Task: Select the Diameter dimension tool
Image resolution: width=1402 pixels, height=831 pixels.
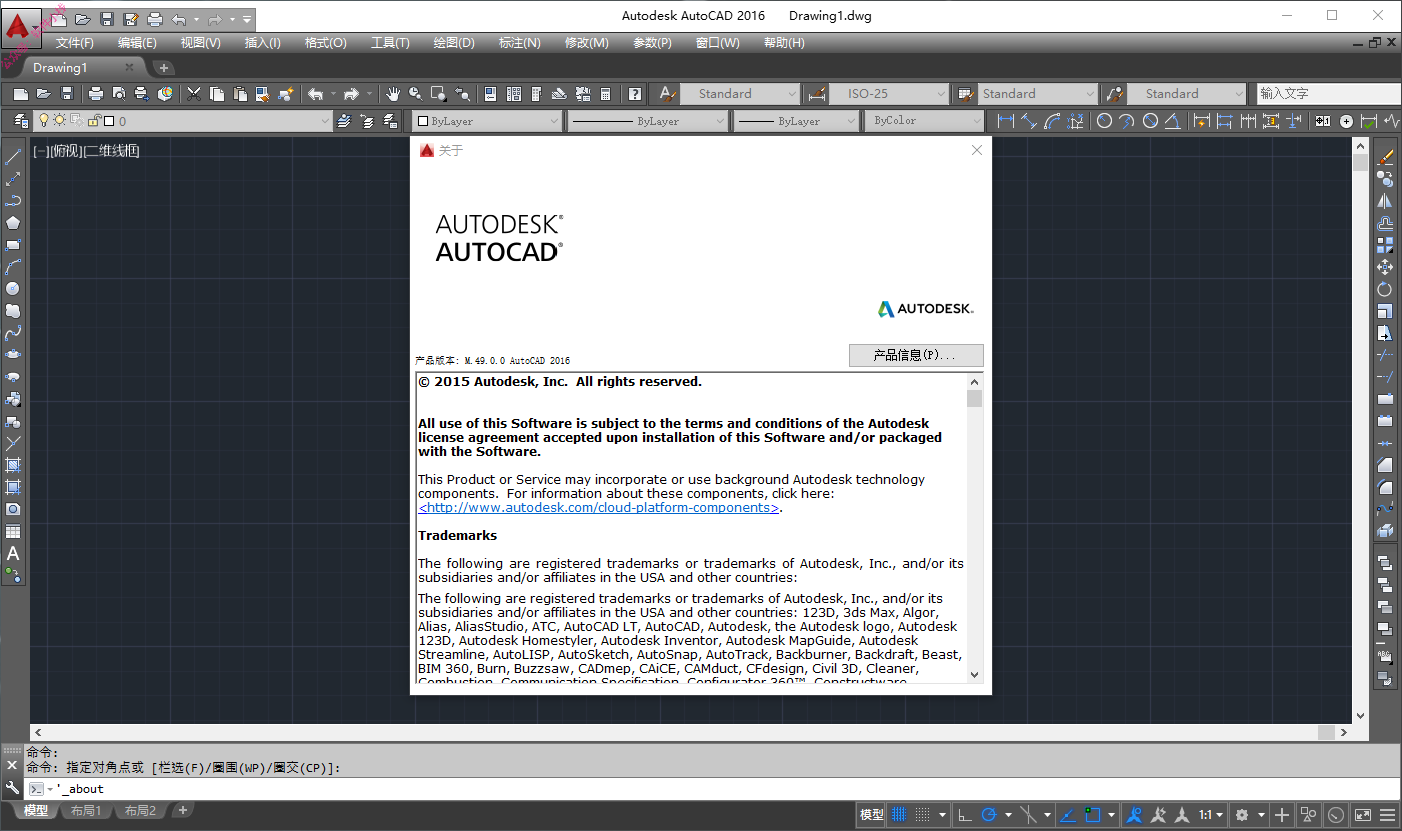Action: [1151, 121]
